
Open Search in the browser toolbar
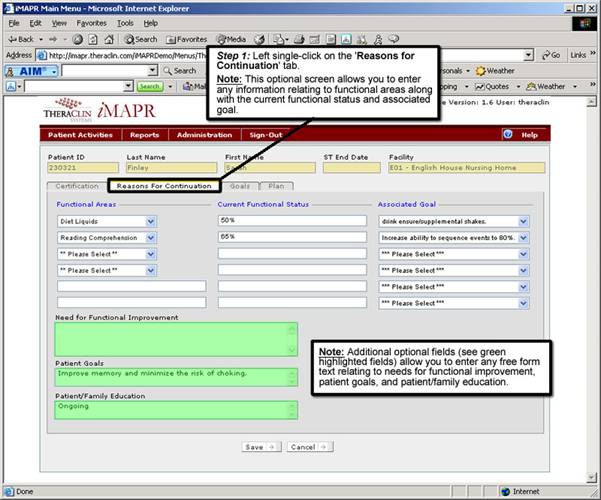click(x=140, y=39)
